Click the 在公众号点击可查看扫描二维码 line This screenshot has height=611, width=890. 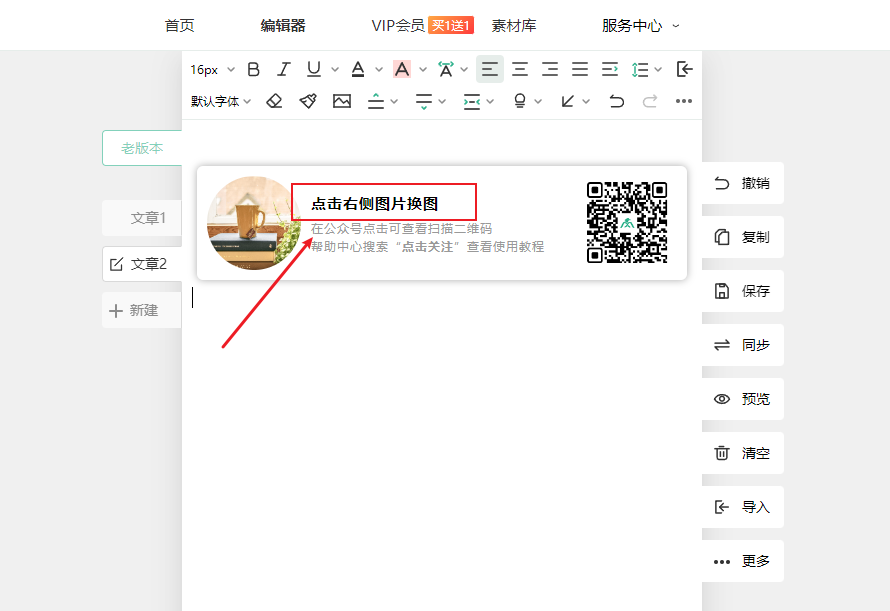point(401,228)
